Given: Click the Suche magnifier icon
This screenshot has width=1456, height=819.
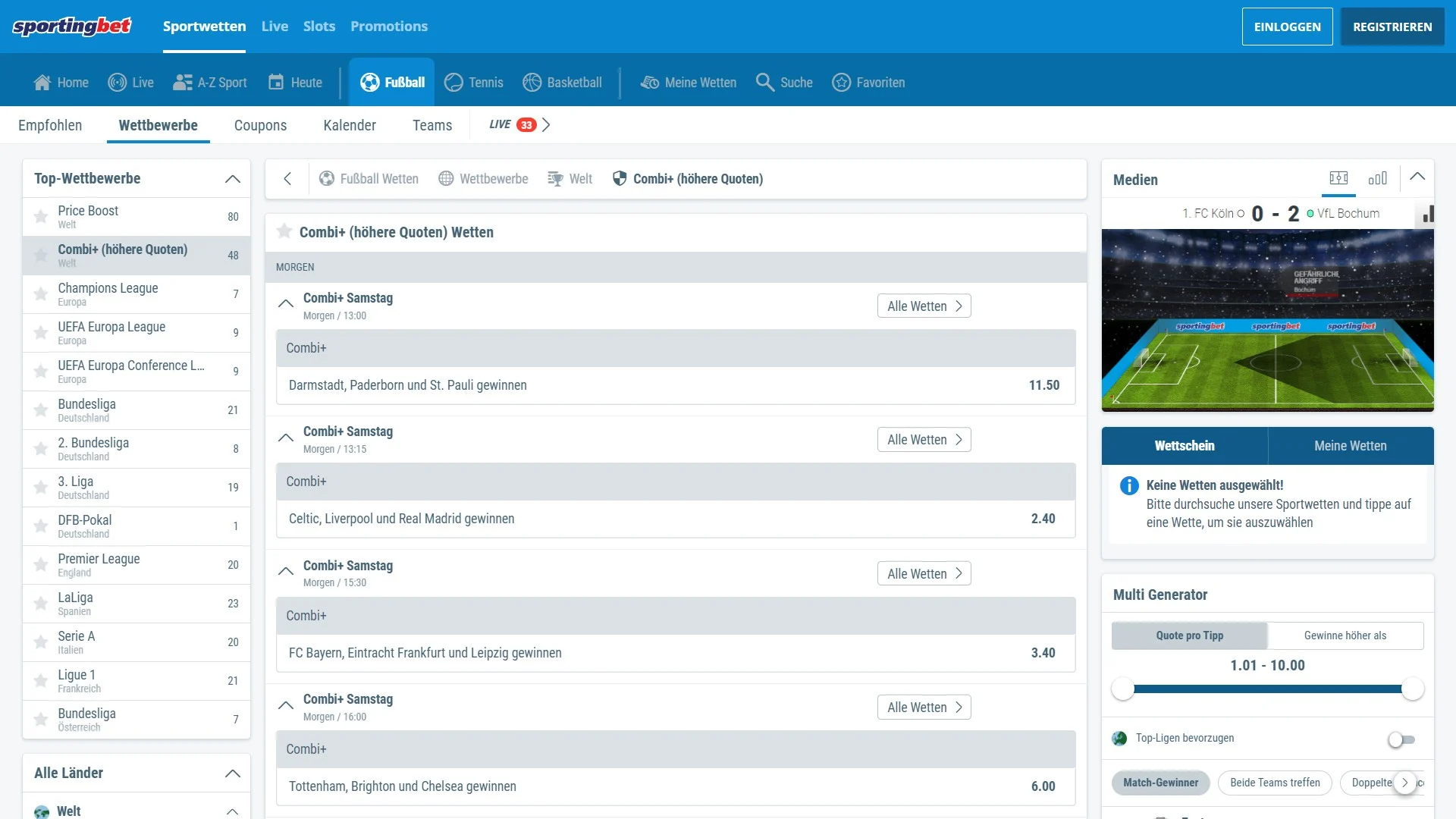Looking at the screenshot, I should tap(764, 82).
